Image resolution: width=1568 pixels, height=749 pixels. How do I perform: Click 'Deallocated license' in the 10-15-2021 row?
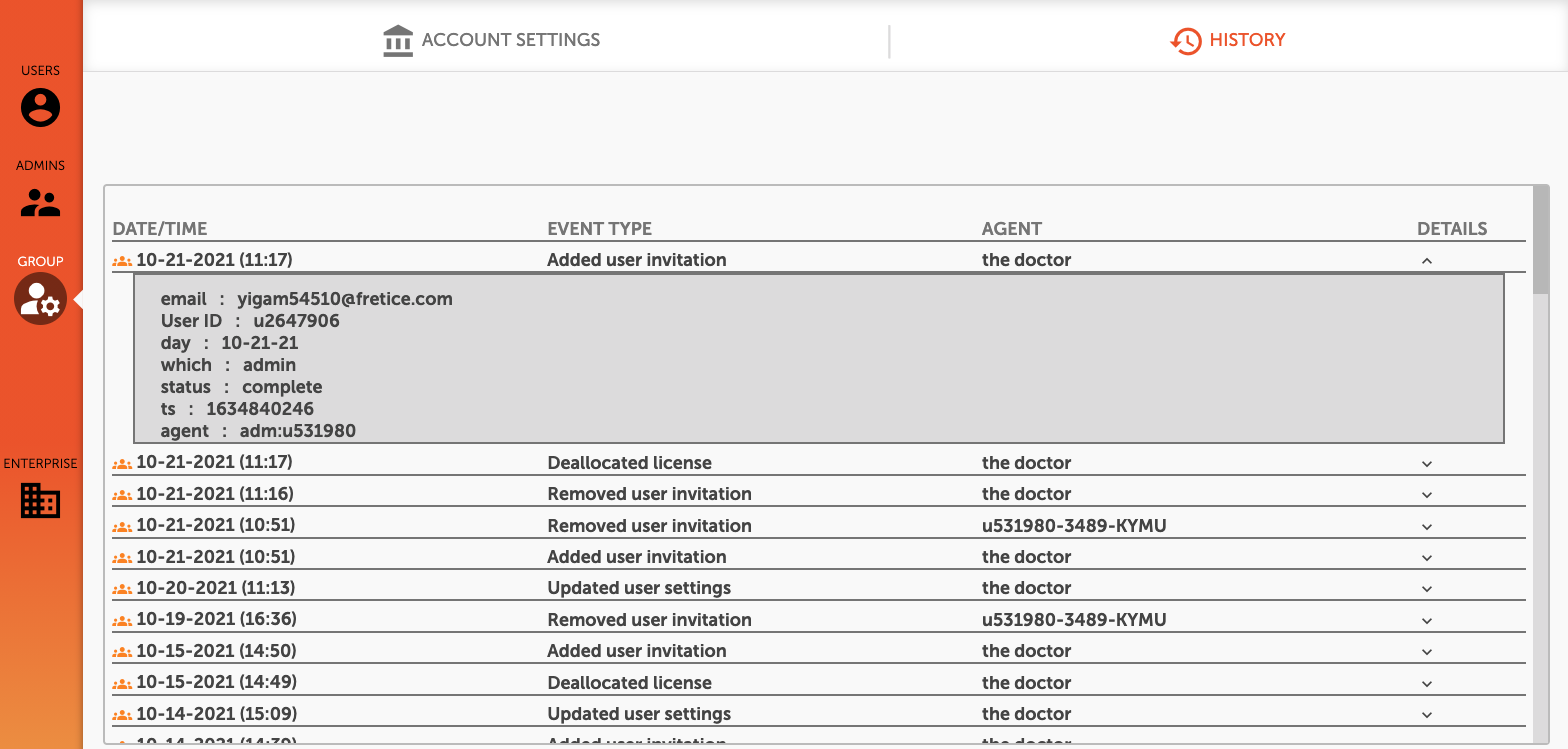pos(630,683)
